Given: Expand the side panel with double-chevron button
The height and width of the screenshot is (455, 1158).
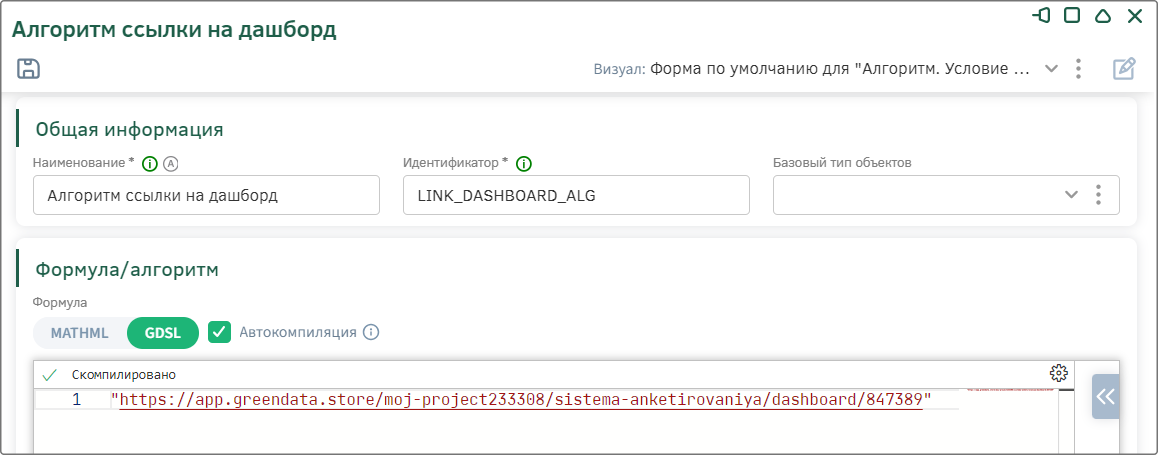Looking at the screenshot, I should 1106,397.
